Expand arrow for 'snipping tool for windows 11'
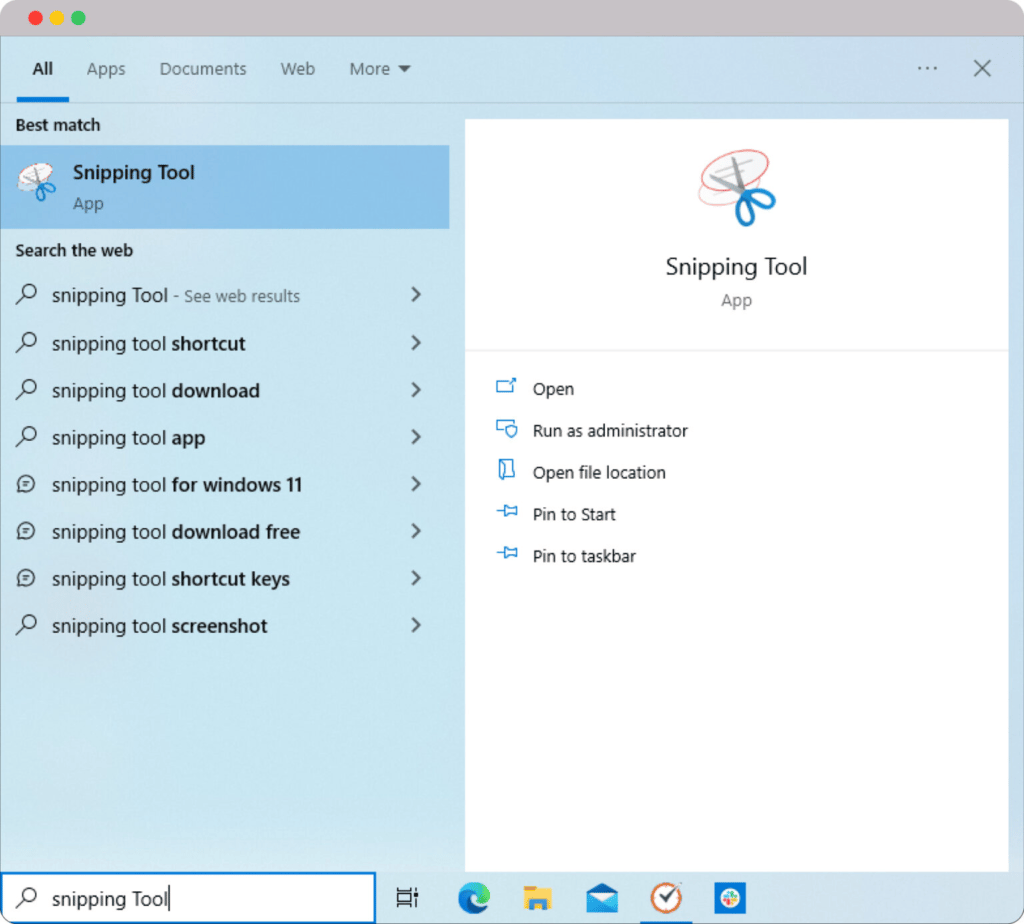The width and height of the screenshot is (1024, 924). pos(416,484)
